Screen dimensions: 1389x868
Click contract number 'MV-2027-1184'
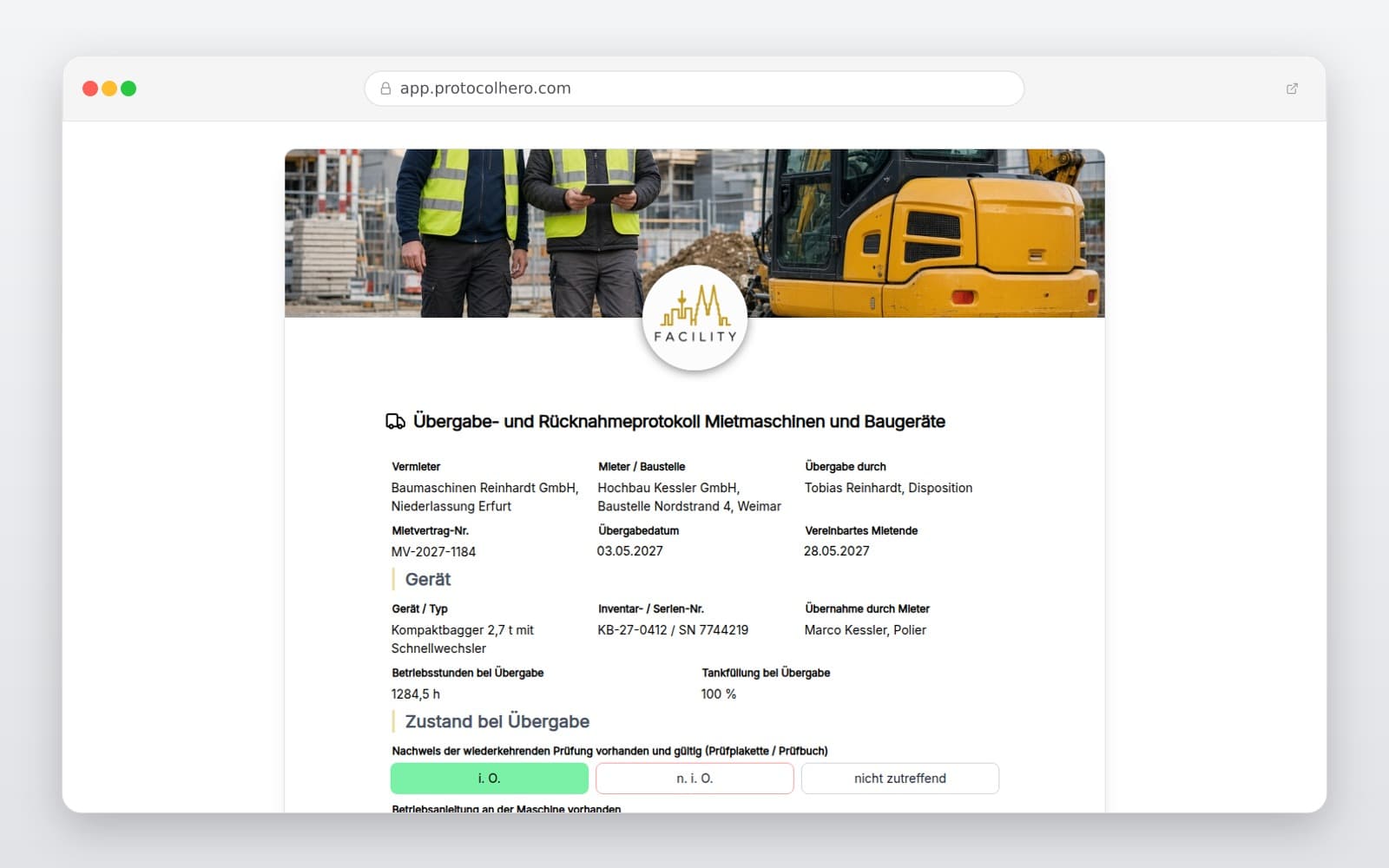coord(433,552)
